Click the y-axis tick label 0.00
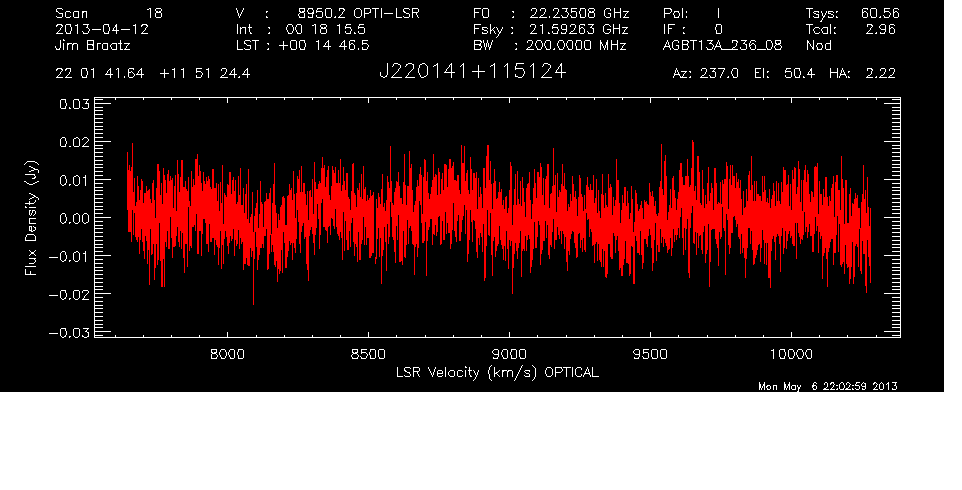The width and height of the screenshot is (962, 490). 74,218
